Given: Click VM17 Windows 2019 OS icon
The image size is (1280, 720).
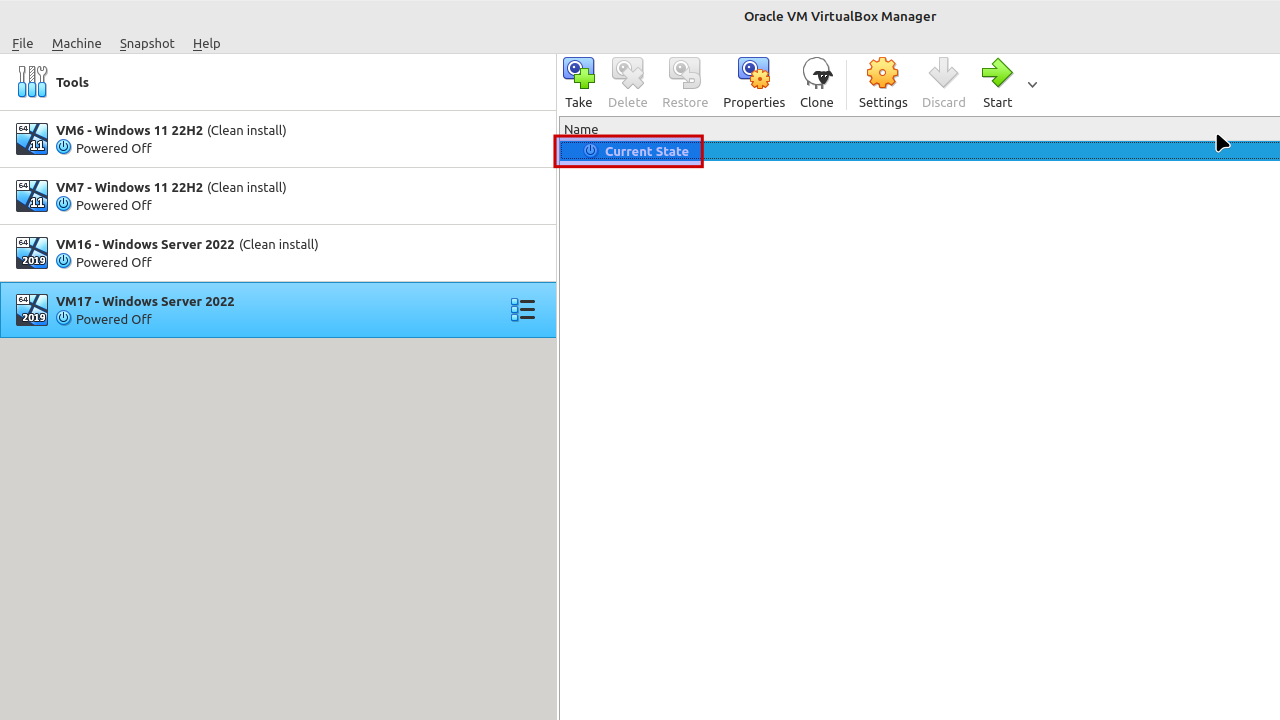Looking at the screenshot, I should click(x=32, y=310).
